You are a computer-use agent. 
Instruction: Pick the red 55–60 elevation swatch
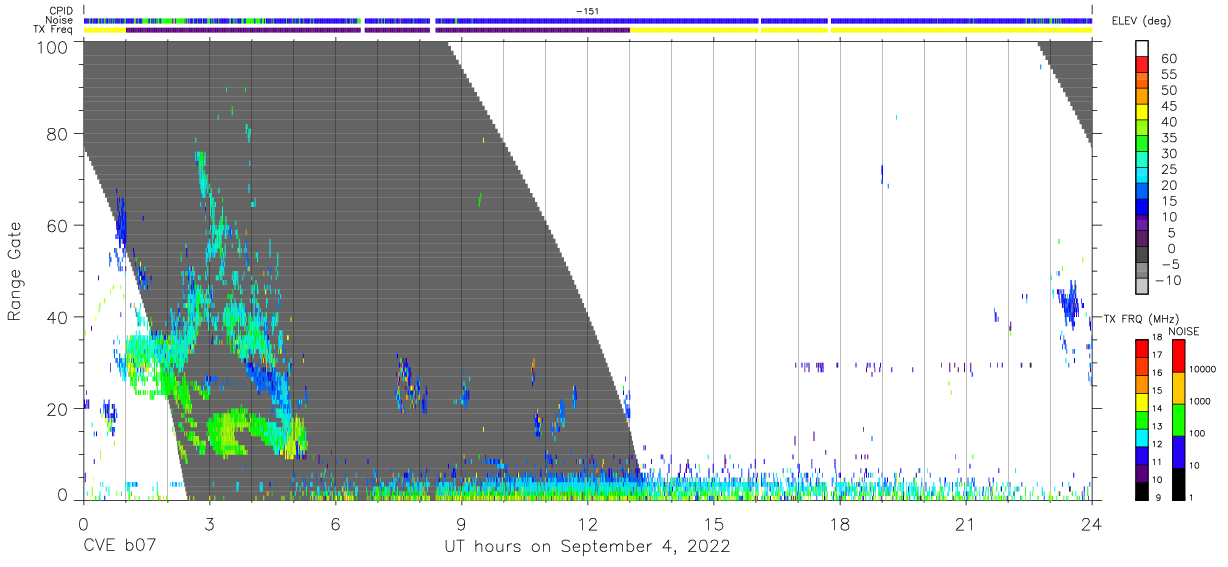tap(1143, 65)
